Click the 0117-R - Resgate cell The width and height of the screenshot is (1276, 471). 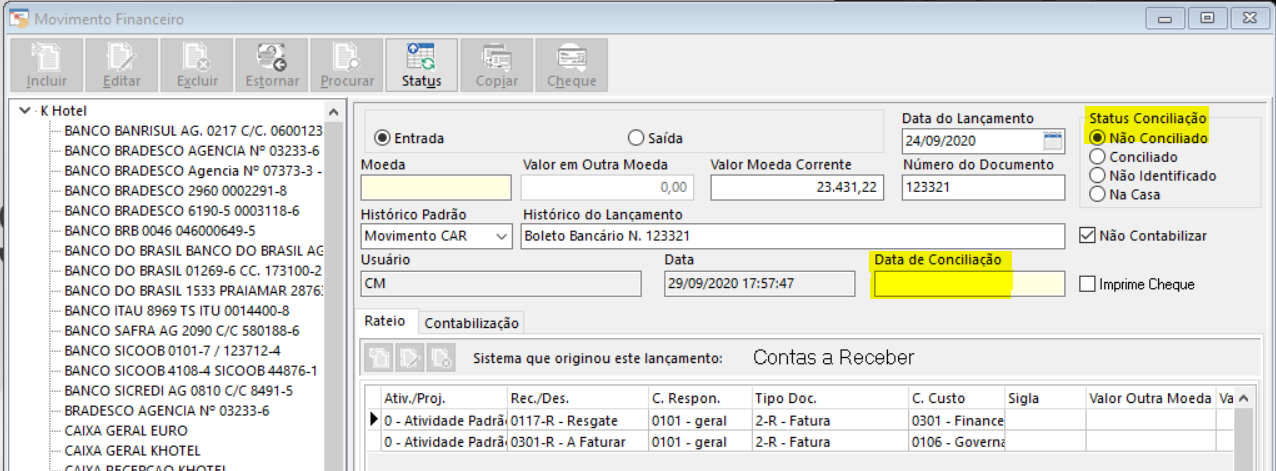coord(577,421)
